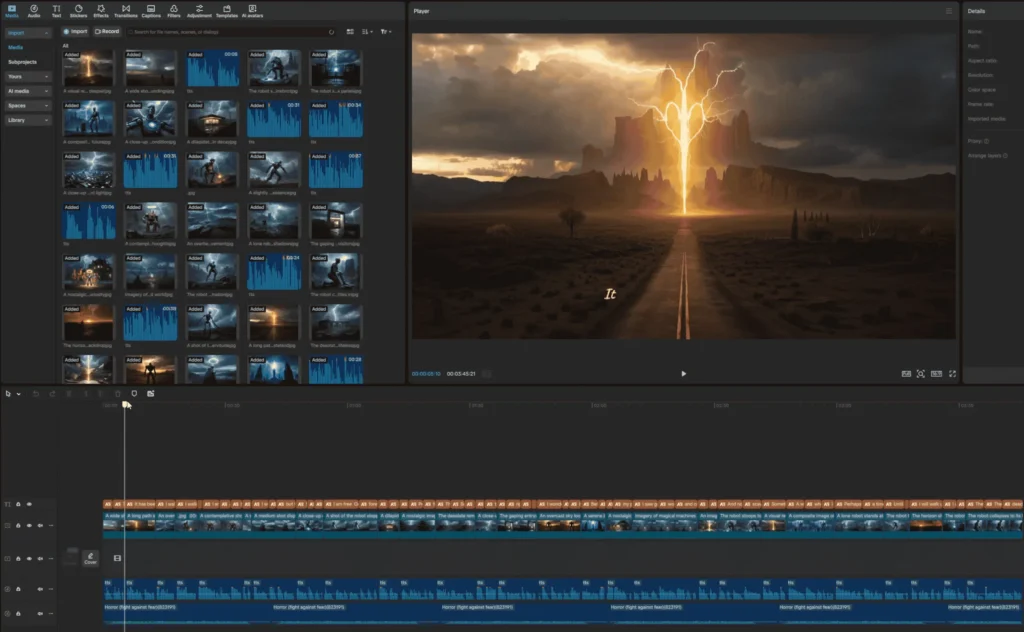The width and height of the screenshot is (1024, 632).
Task: Select the pointer select tool
Action: coord(8,394)
